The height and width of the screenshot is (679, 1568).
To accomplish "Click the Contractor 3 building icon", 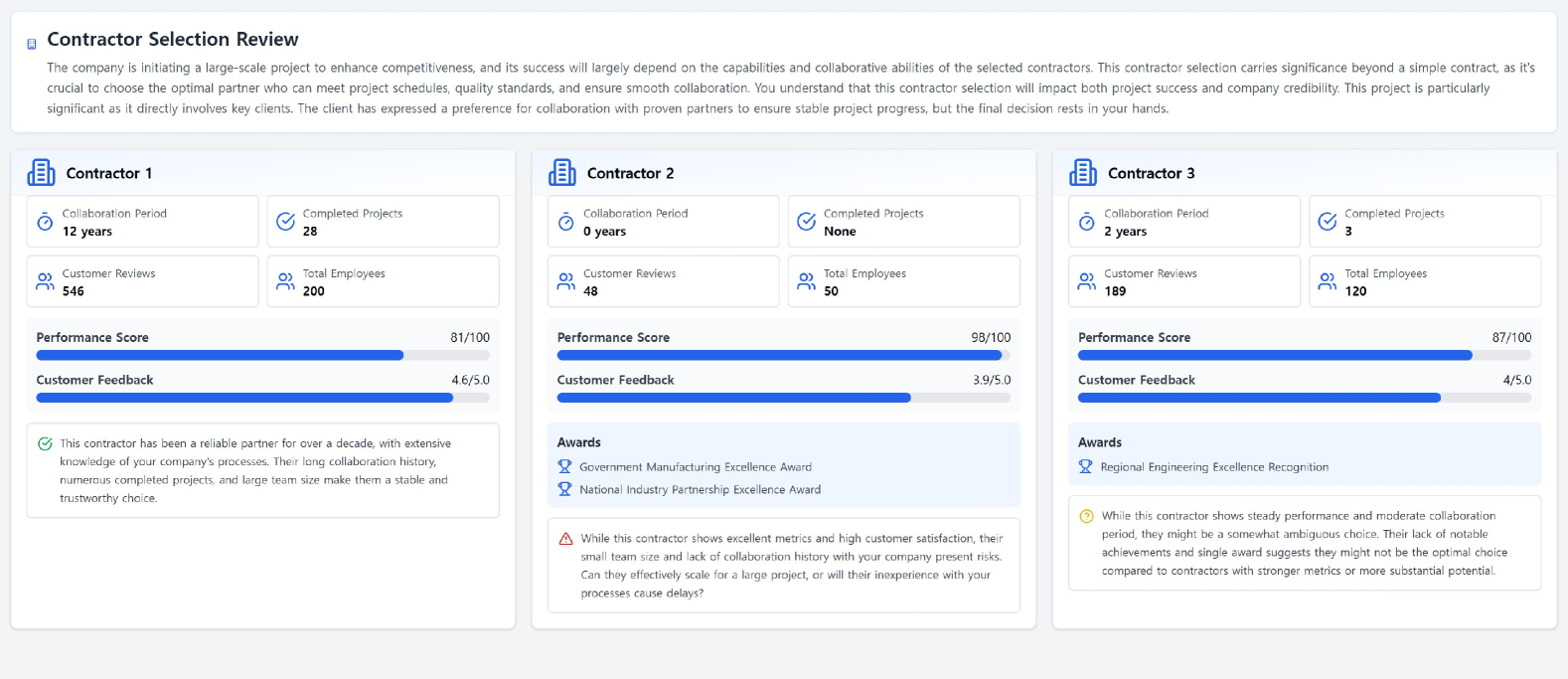I will pyautogui.click(x=1083, y=173).
